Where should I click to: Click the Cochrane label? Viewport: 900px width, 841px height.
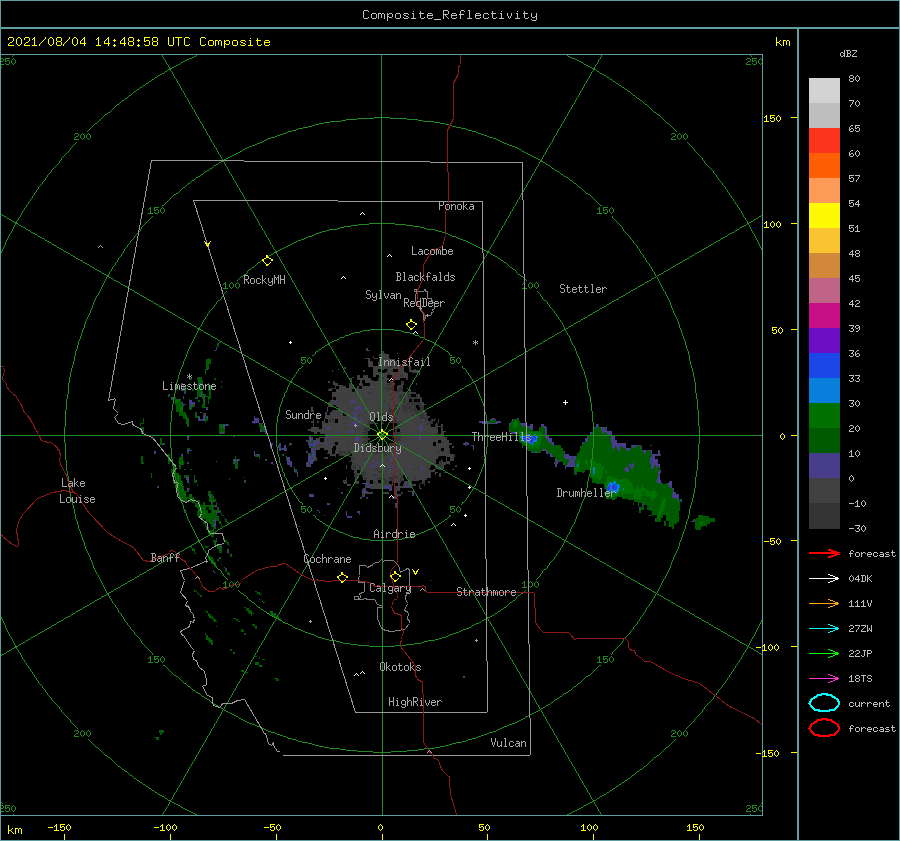(327, 559)
